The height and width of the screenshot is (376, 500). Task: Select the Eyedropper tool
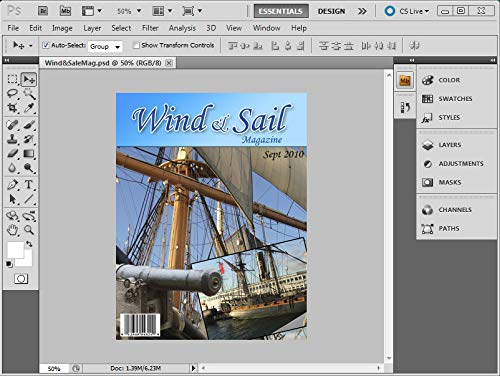pyautogui.click(x=29, y=108)
